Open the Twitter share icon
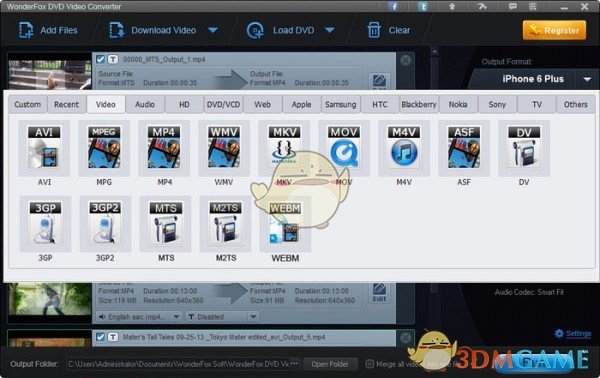This screenshot has height=378, width=600. point(423,6)
